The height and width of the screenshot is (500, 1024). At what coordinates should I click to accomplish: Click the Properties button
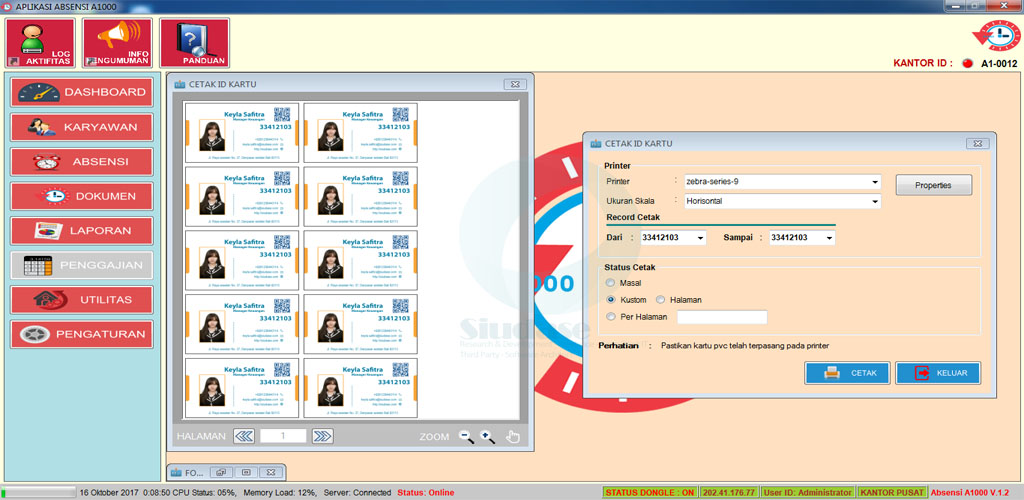click(x=933, y=186)
